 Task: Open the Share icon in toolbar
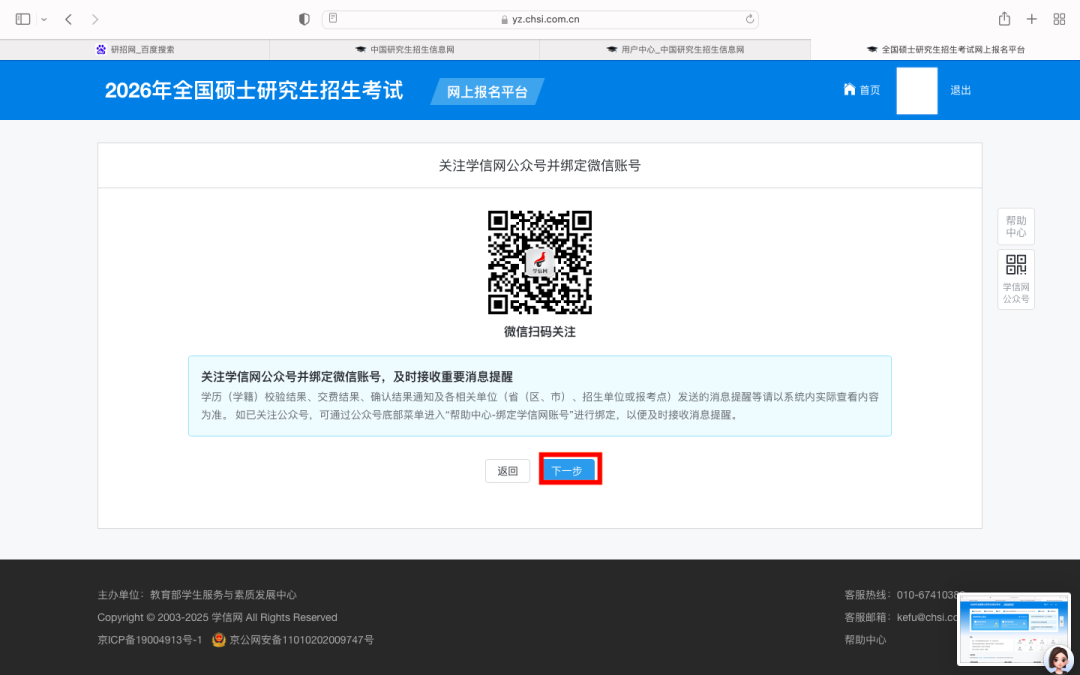pos(1004,19)
